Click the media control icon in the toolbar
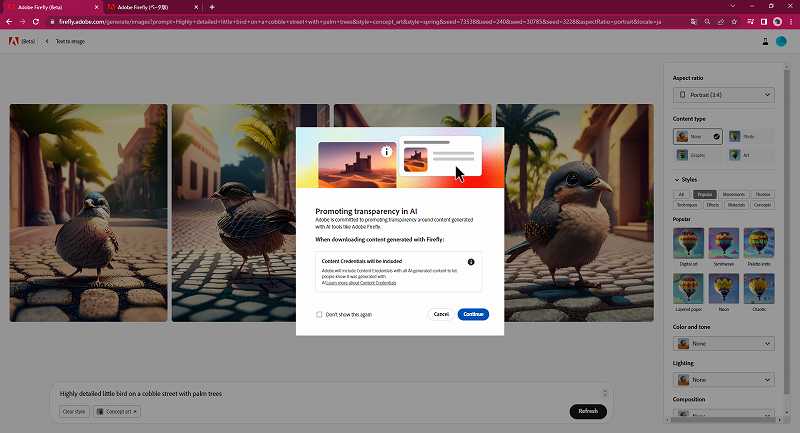The image size is (800, 433). [751, 22]
